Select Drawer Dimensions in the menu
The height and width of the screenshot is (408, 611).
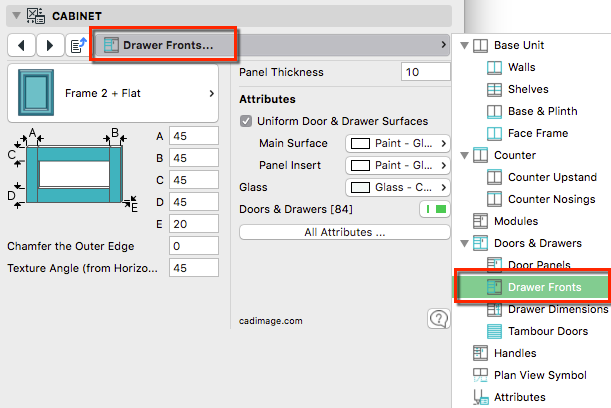tap(557, 309)
